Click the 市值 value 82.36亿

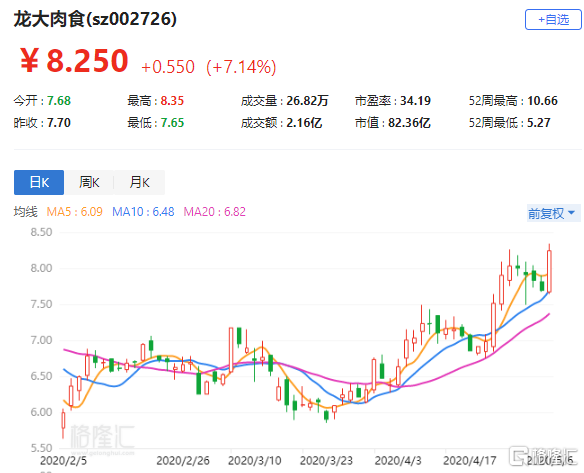click(409, 123)
